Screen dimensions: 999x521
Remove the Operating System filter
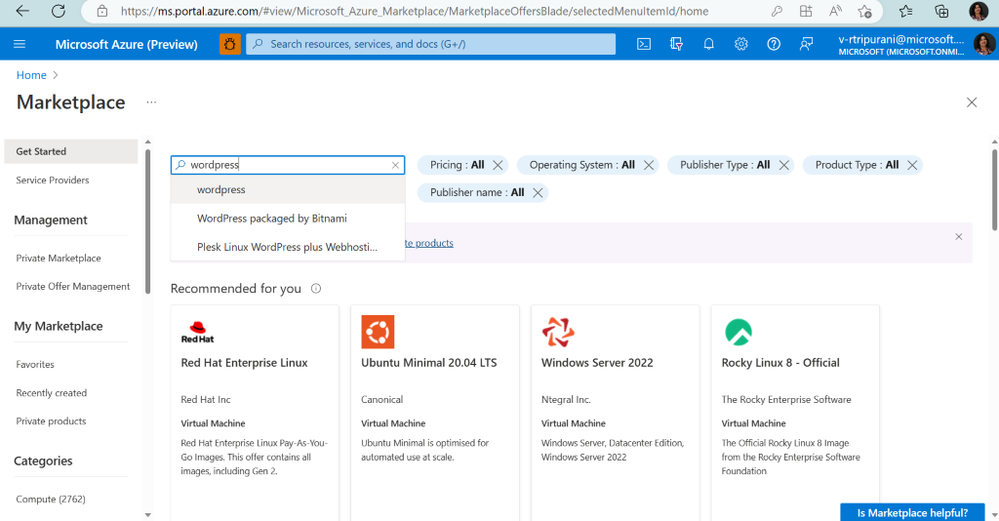pos(649,165)
